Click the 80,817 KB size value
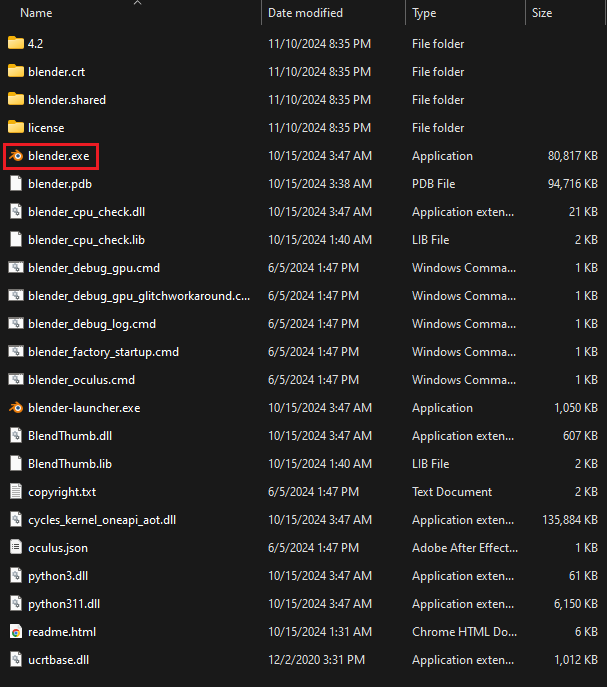607x687 pixels. 572,156
